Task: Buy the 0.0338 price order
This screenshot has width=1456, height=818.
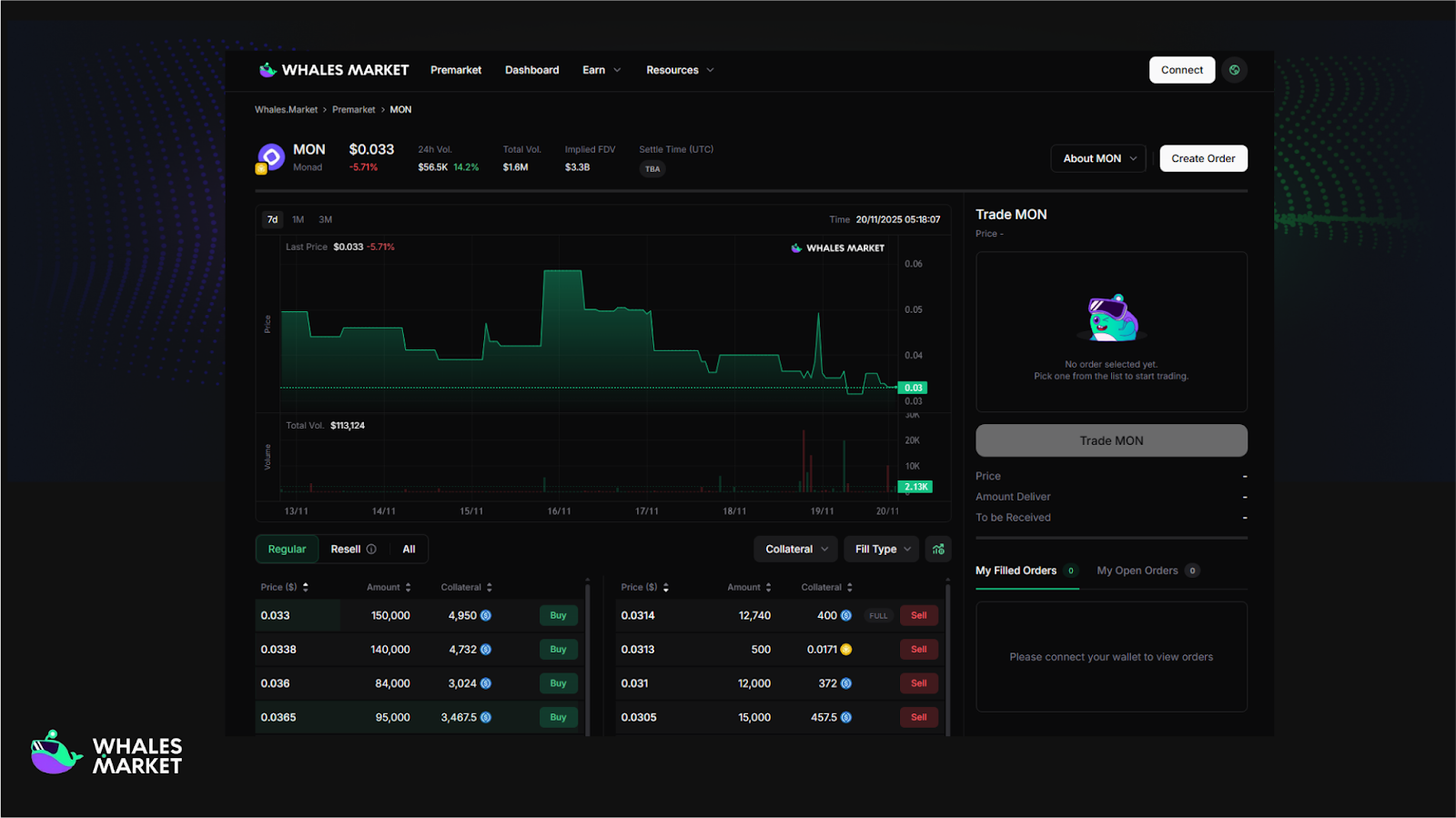Action: click(558, 650)
